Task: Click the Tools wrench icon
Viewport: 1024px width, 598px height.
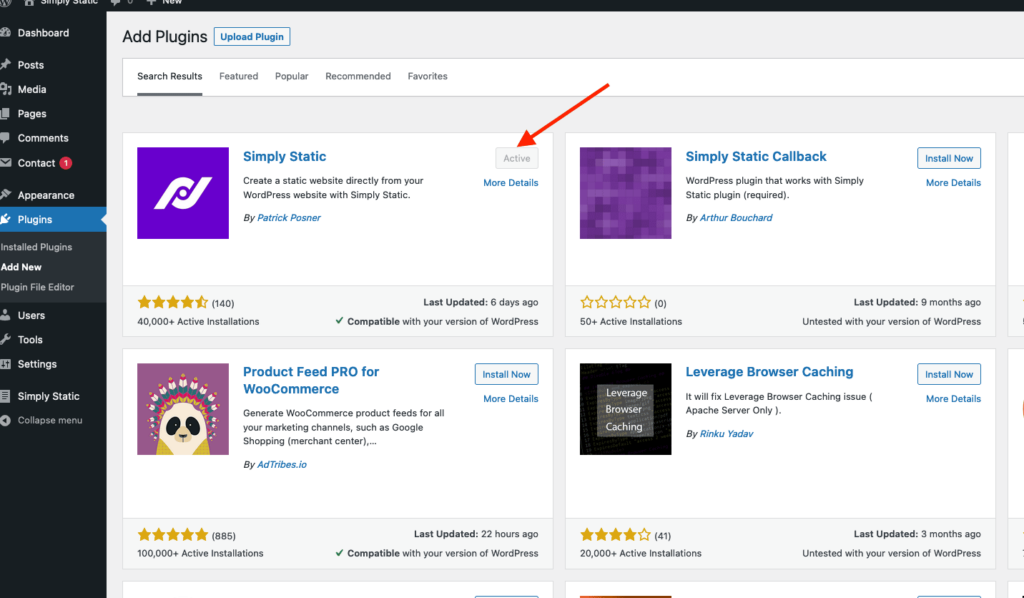Action: click(5, 339)
